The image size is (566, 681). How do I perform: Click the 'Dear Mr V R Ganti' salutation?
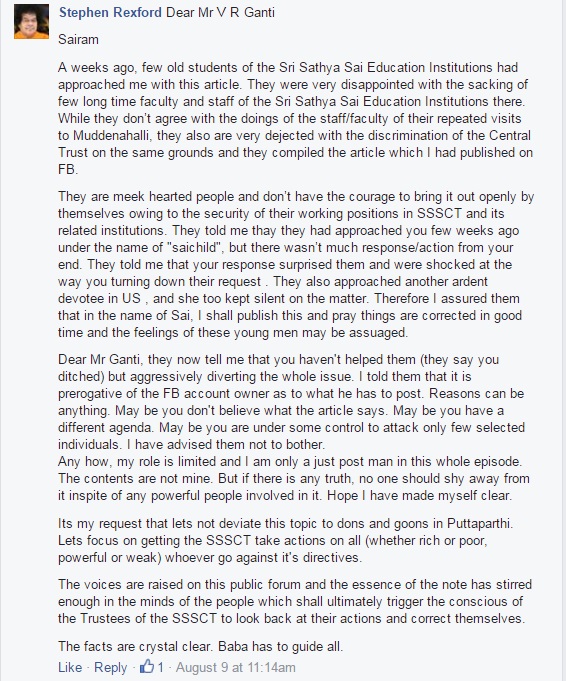[x=220, y=13]
